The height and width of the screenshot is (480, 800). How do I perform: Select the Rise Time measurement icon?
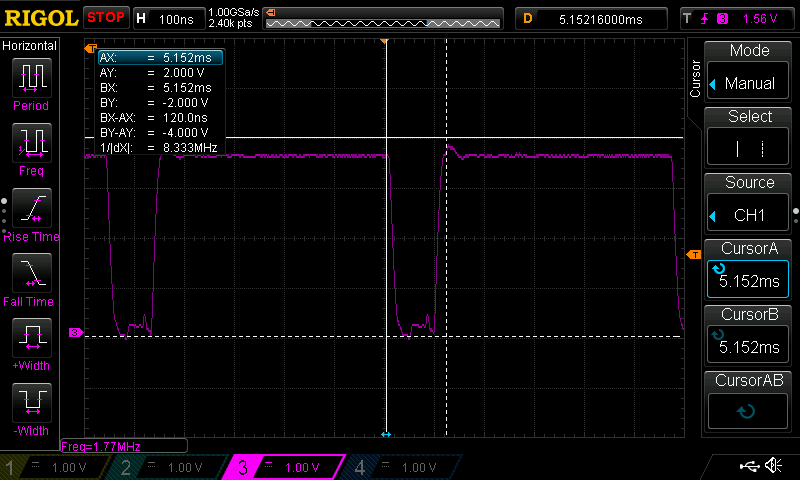32,208
